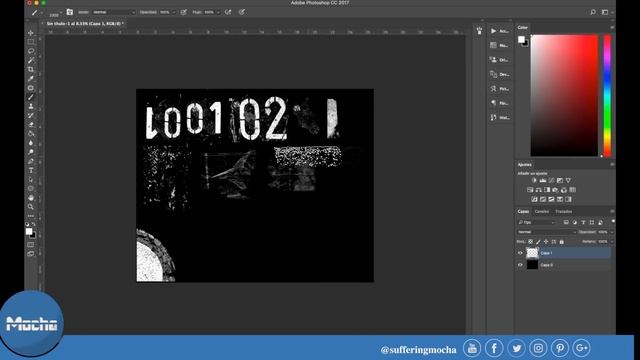Viewport: 640px width, 360px height.
Task: Select the Type tool
Action: tap(31, 171)
